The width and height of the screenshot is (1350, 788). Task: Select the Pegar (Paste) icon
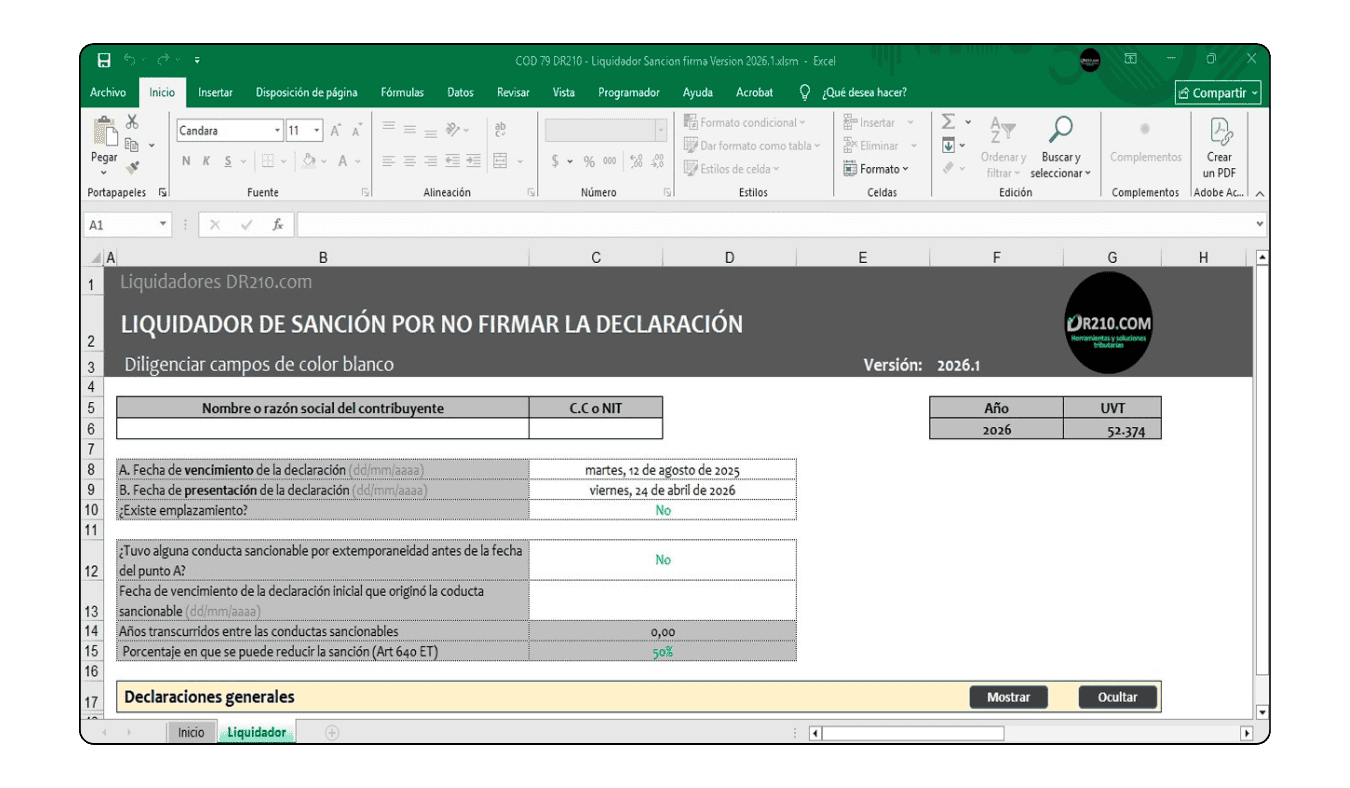tap(105, 132)
